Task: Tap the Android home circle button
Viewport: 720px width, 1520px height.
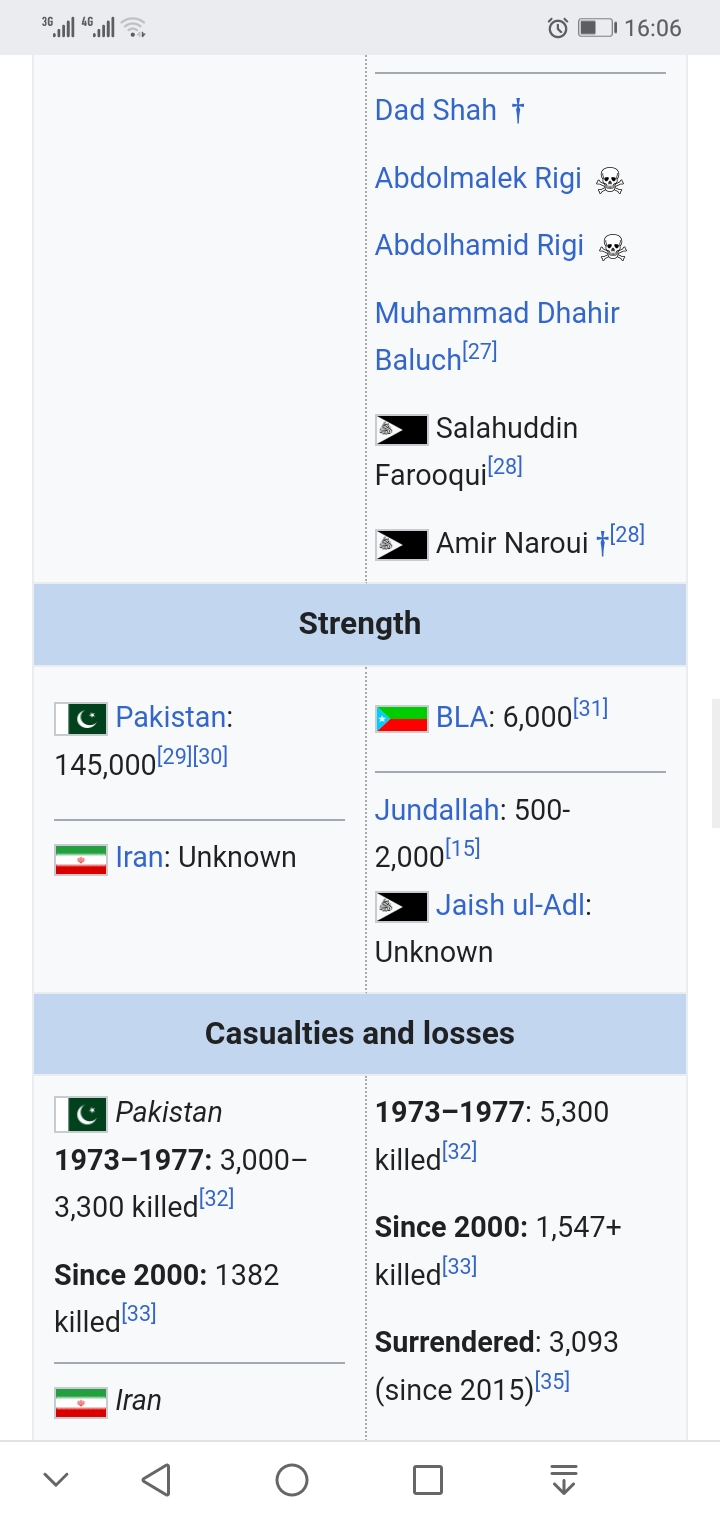Action: click(292, 1480)
